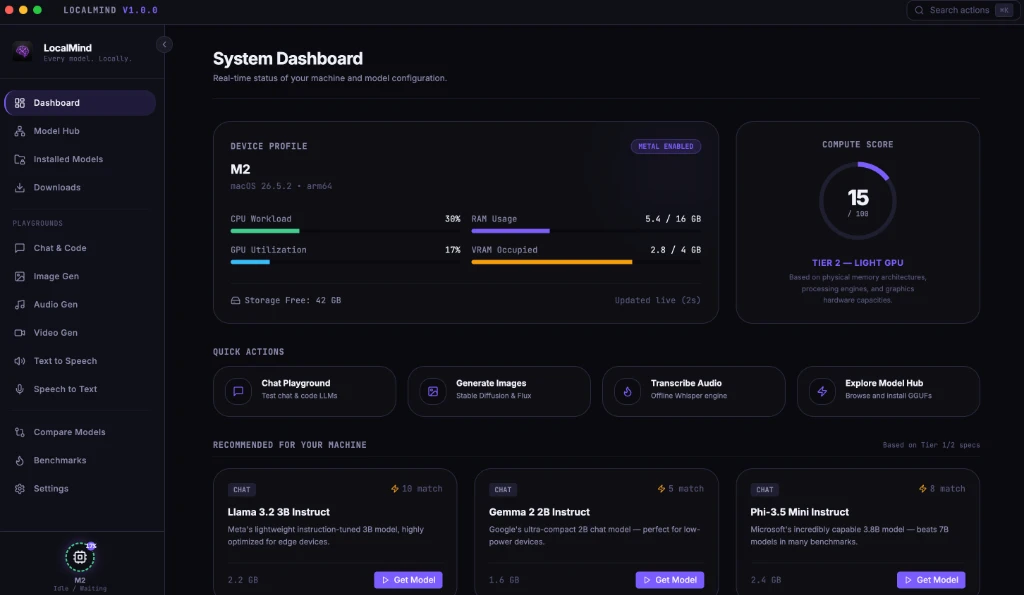Get Model for Llama 3.2 3B Instruct
The image size is (1024, 595).
408,579
